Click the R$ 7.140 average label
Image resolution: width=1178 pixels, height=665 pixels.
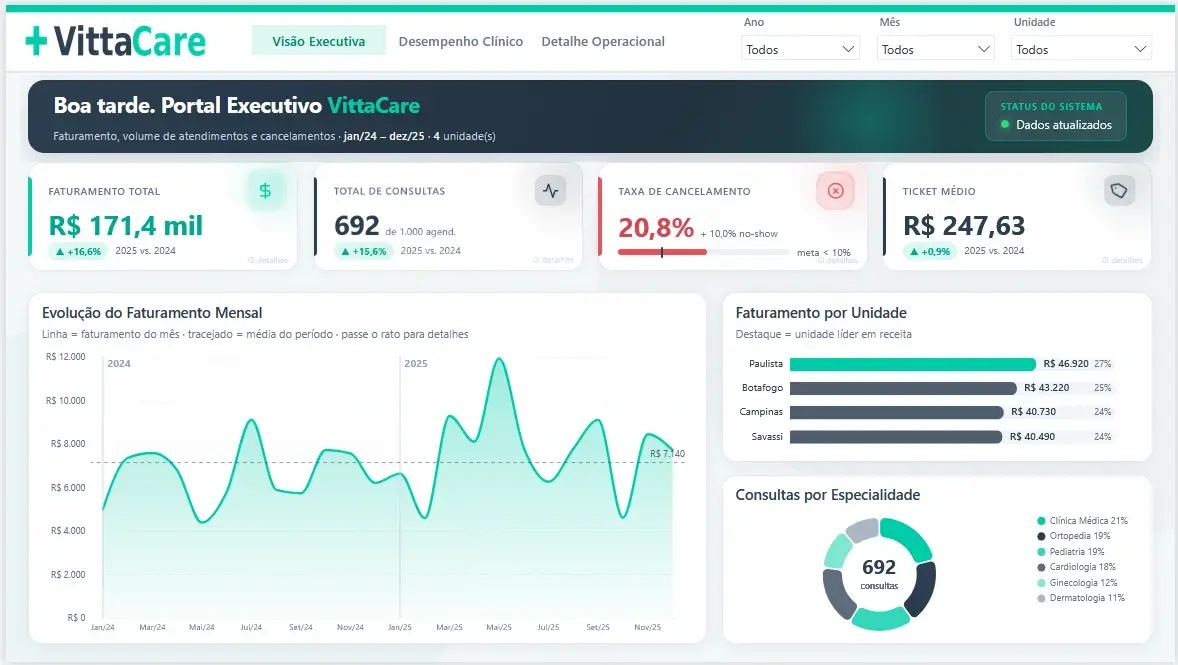click(667, 454)
